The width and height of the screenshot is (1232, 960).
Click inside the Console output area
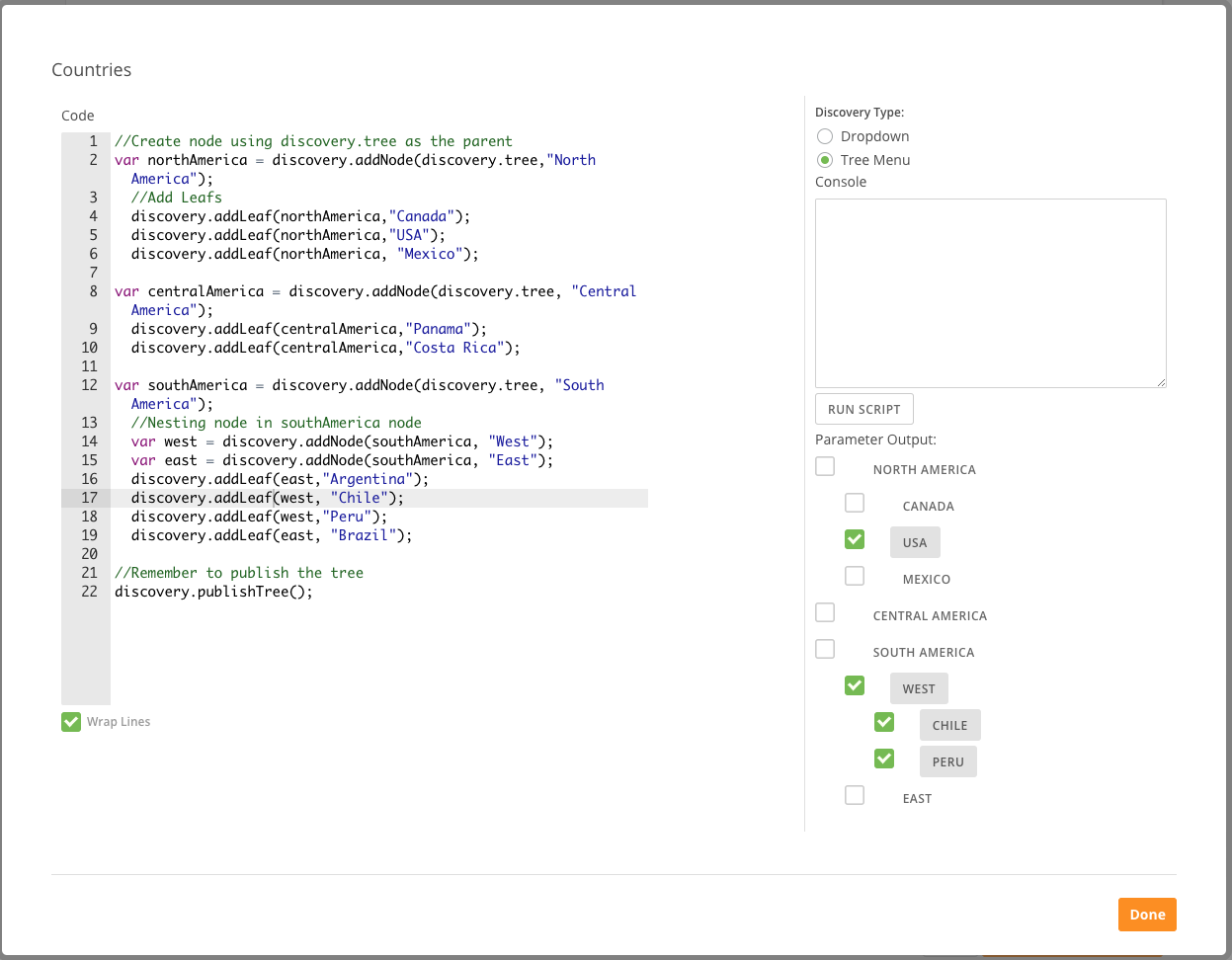coord(990,292)
